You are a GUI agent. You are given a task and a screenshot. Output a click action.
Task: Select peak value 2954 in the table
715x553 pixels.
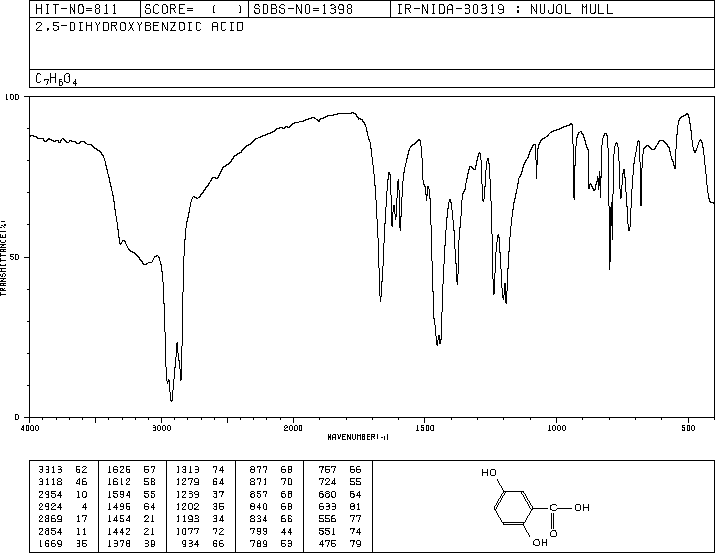(51, 494)
